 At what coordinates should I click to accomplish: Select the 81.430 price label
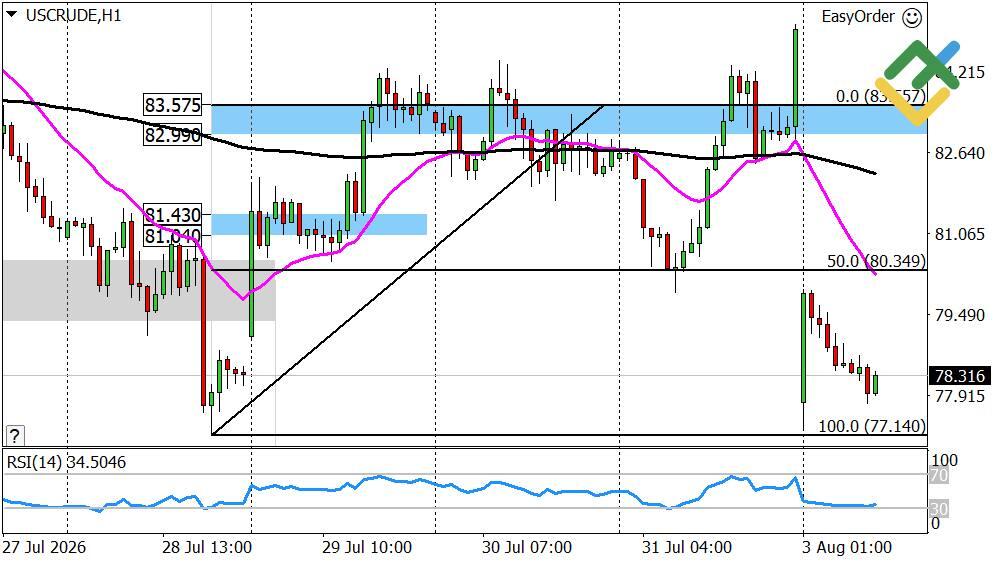click(172, 214)
